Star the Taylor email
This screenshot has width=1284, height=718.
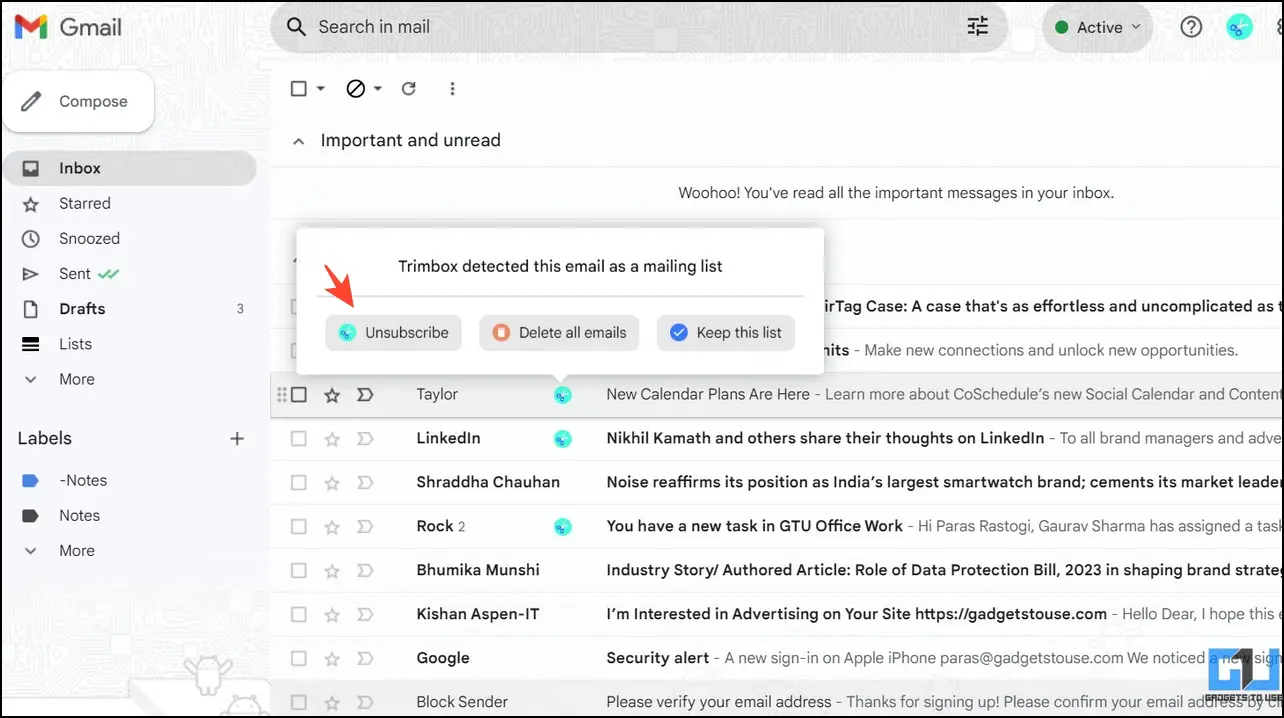coord(332,395)
